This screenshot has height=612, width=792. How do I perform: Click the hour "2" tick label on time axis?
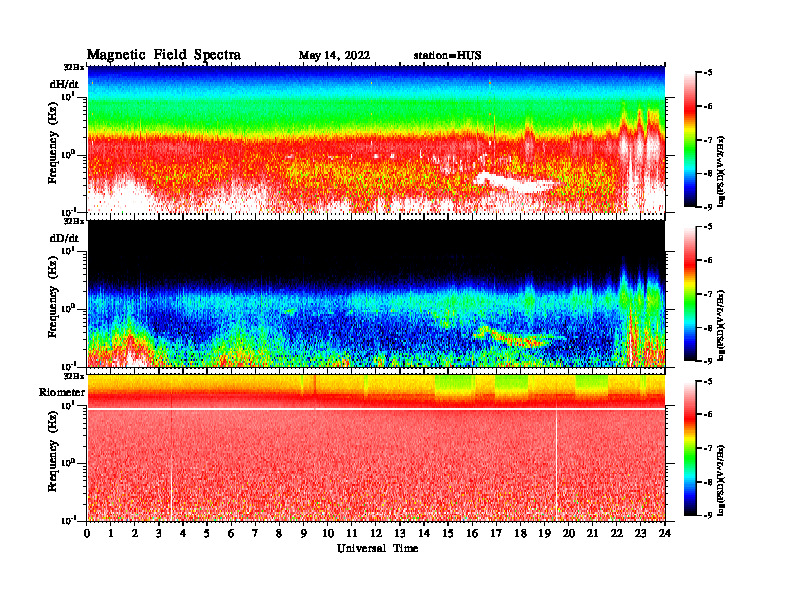135,533
